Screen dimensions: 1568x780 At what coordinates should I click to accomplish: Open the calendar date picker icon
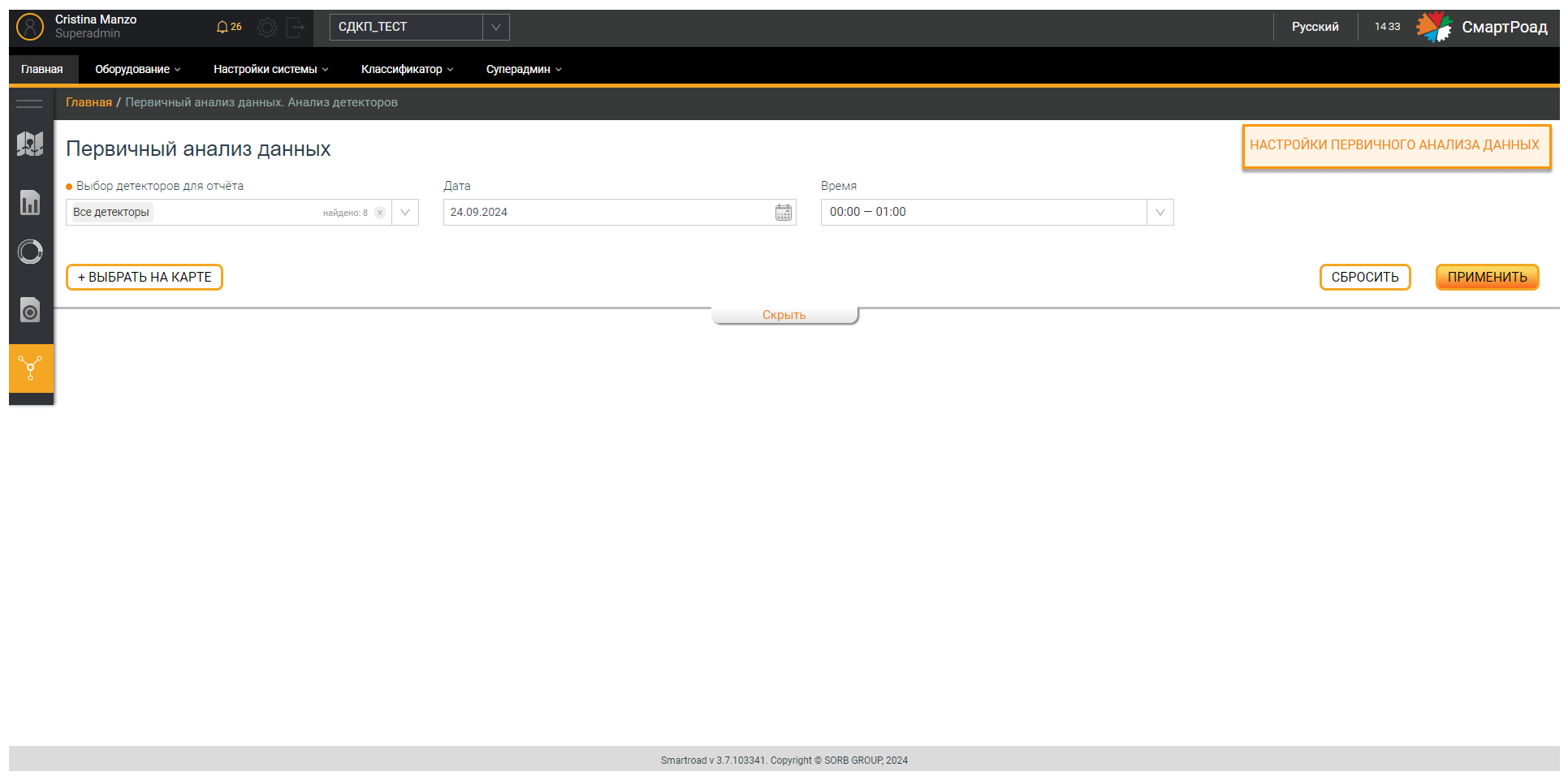[x=783, y=213]
